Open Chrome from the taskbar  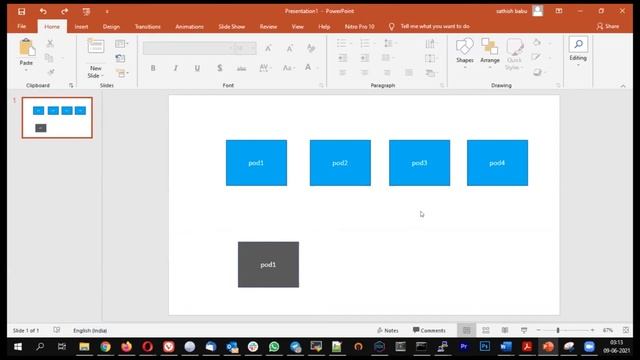pyautogui.click(x=105, y=347)
